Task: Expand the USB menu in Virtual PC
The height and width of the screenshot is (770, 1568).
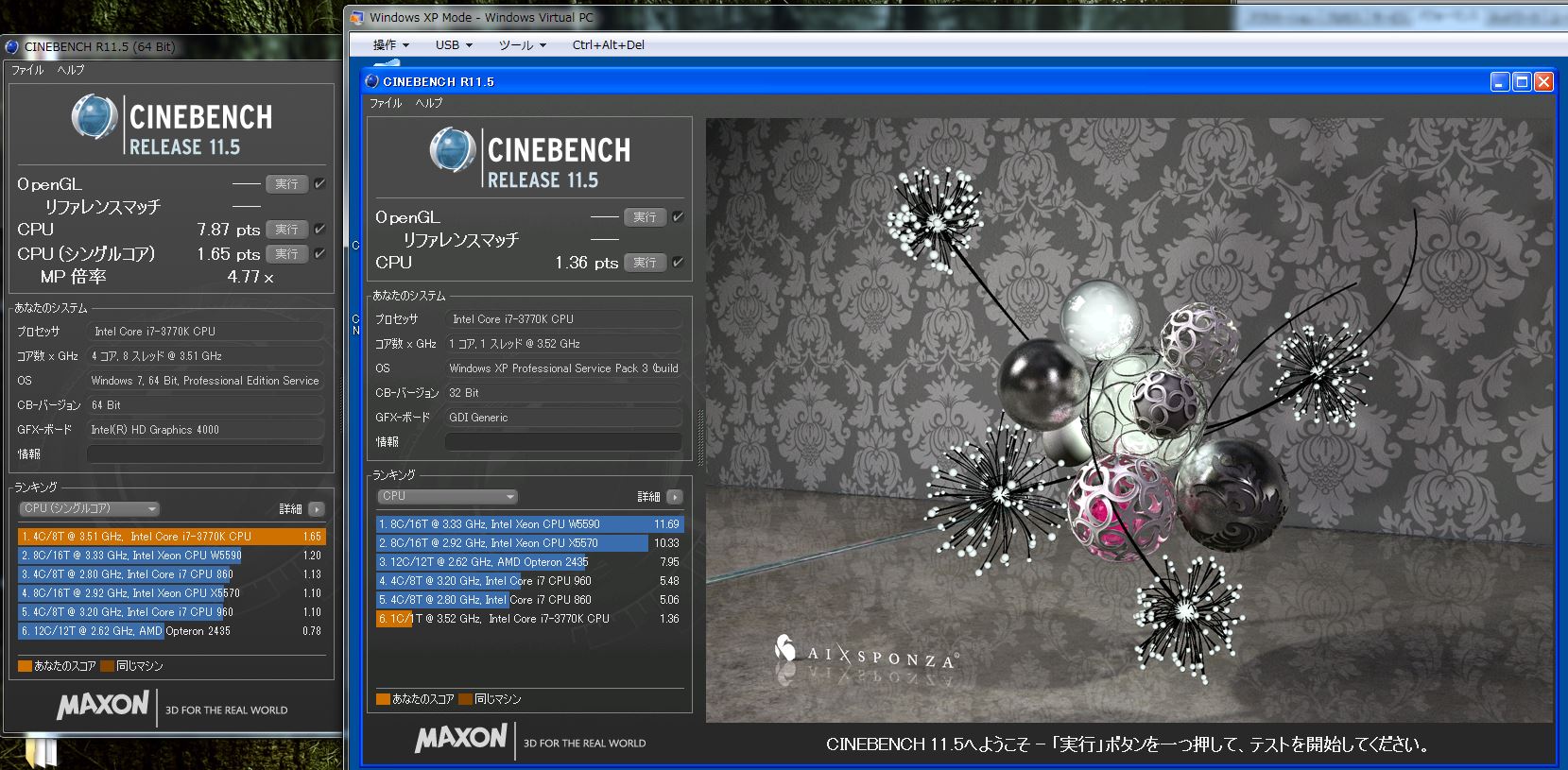Action: point(453,44)
